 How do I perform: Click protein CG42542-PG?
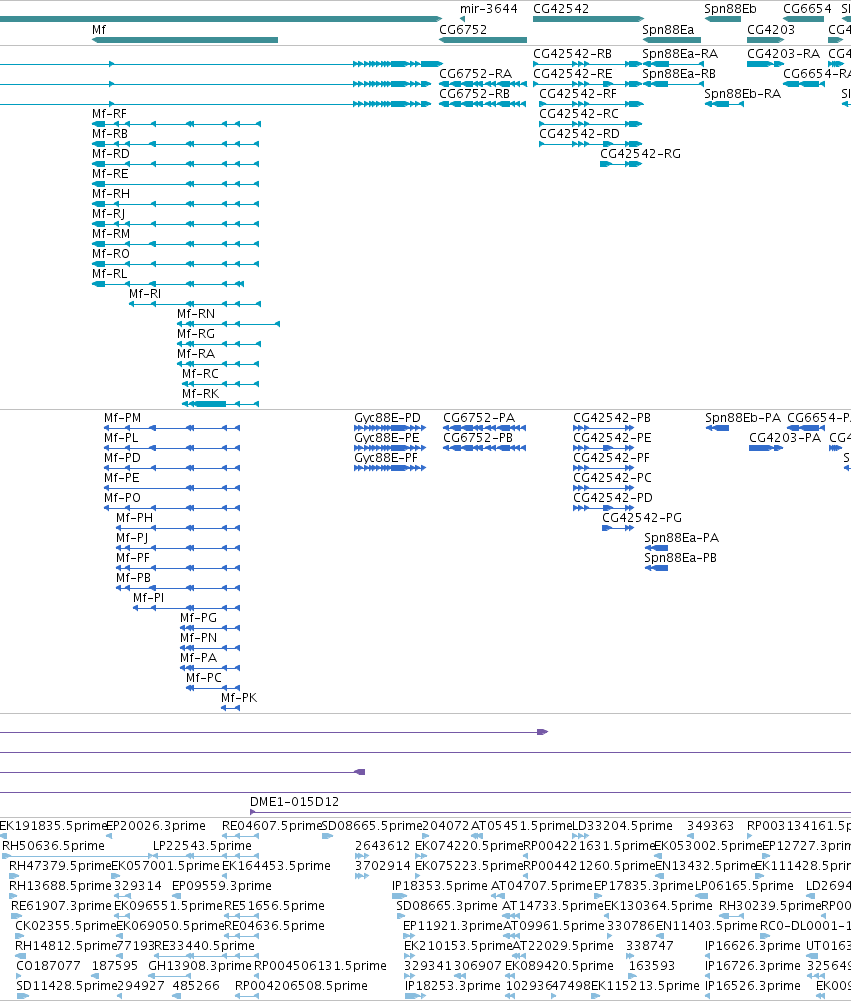(x=618, y=528)
